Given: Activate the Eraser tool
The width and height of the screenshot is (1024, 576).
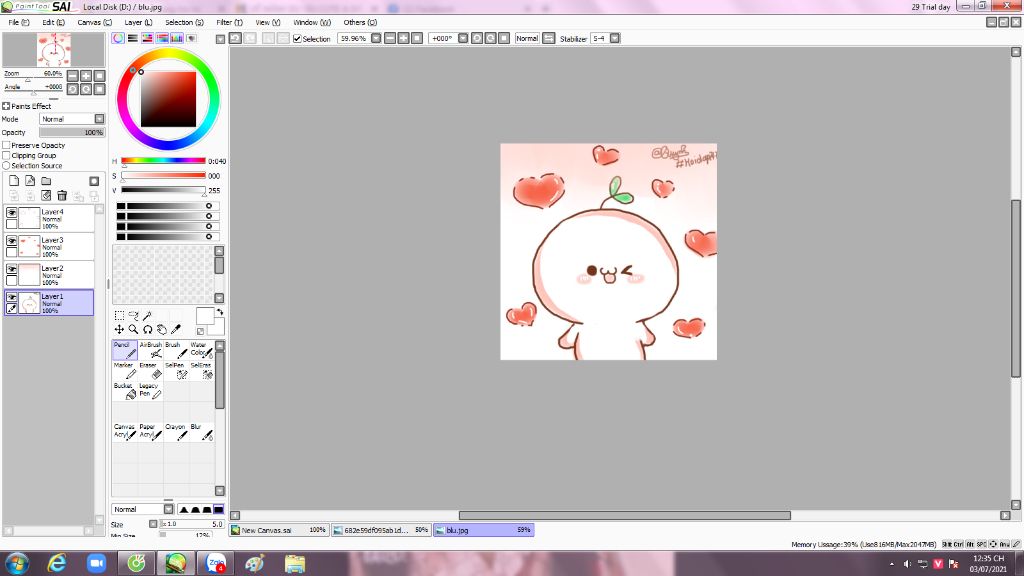Looking at the screenshot, I should (x=151, y=370).
